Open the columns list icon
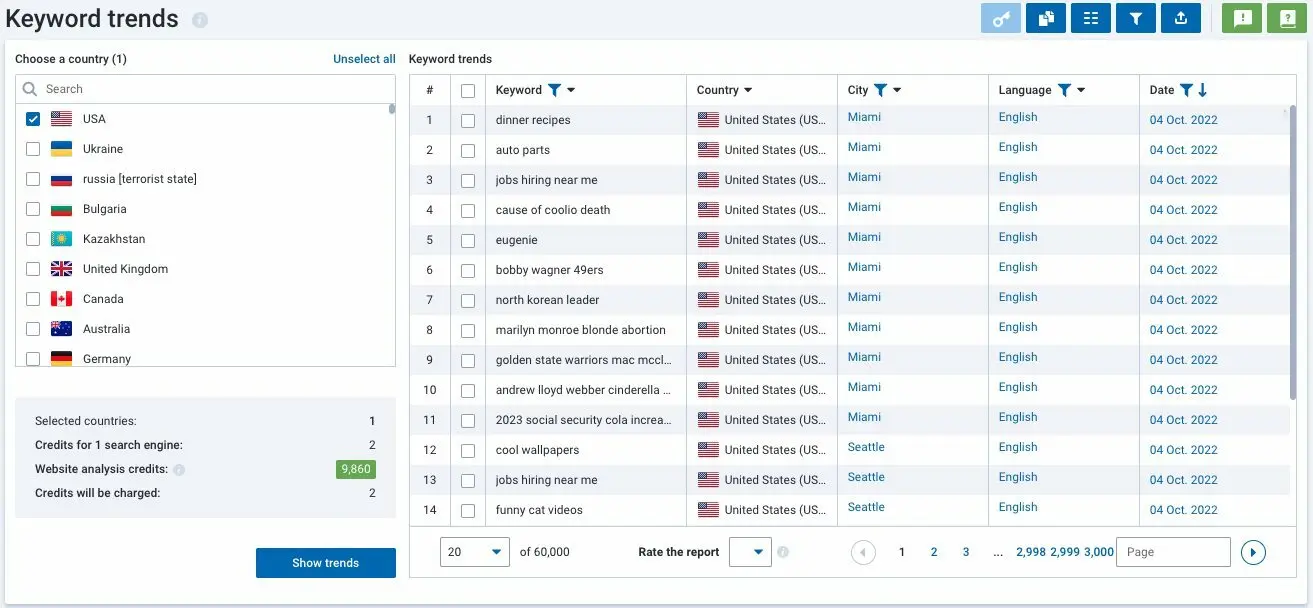This screenshot has height=608, width=1313. [1090, 18]
